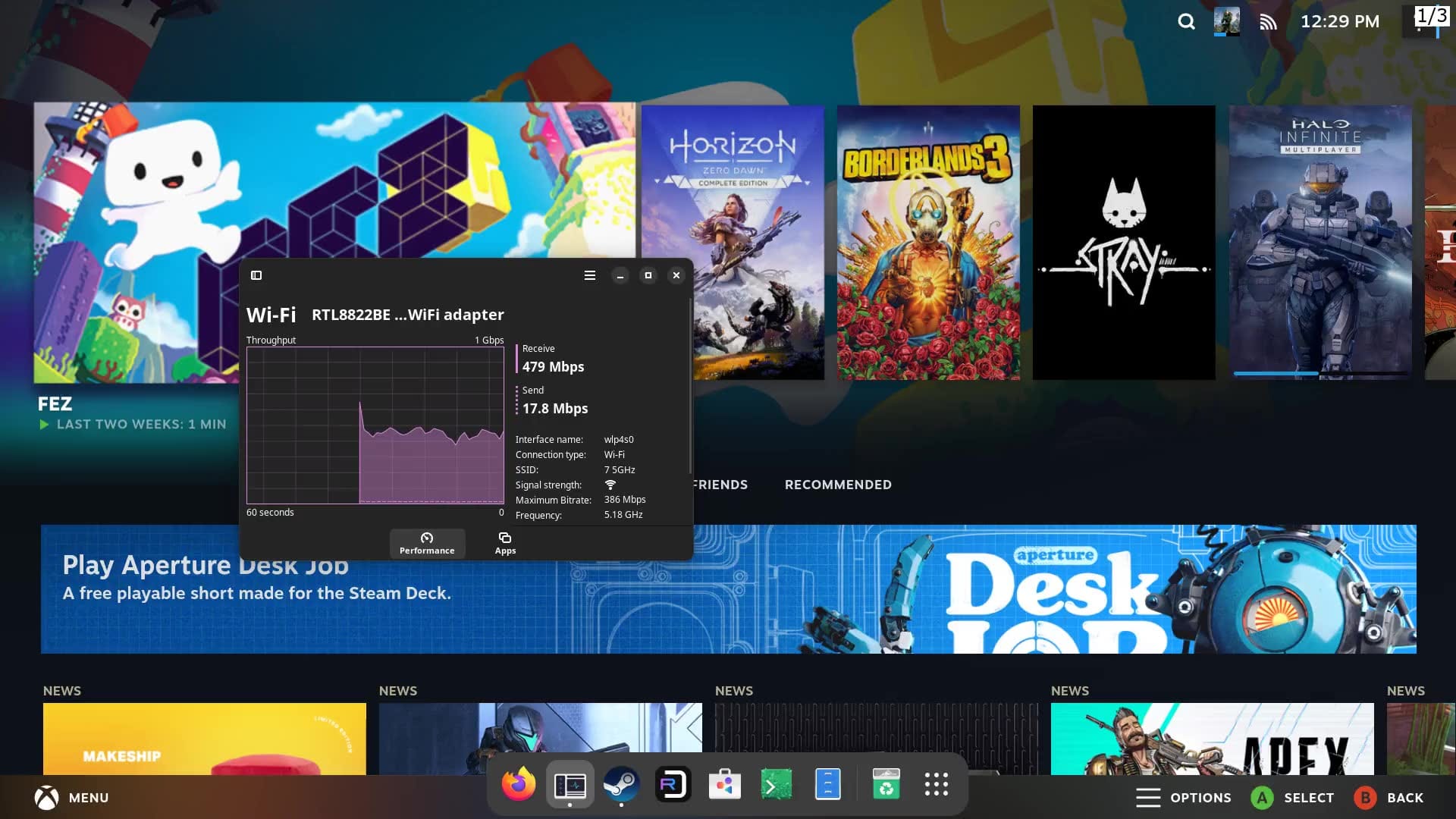Switch to the Performance tab
The width and height of the screenshot is (1456, 819).
(x=427, y=543)
